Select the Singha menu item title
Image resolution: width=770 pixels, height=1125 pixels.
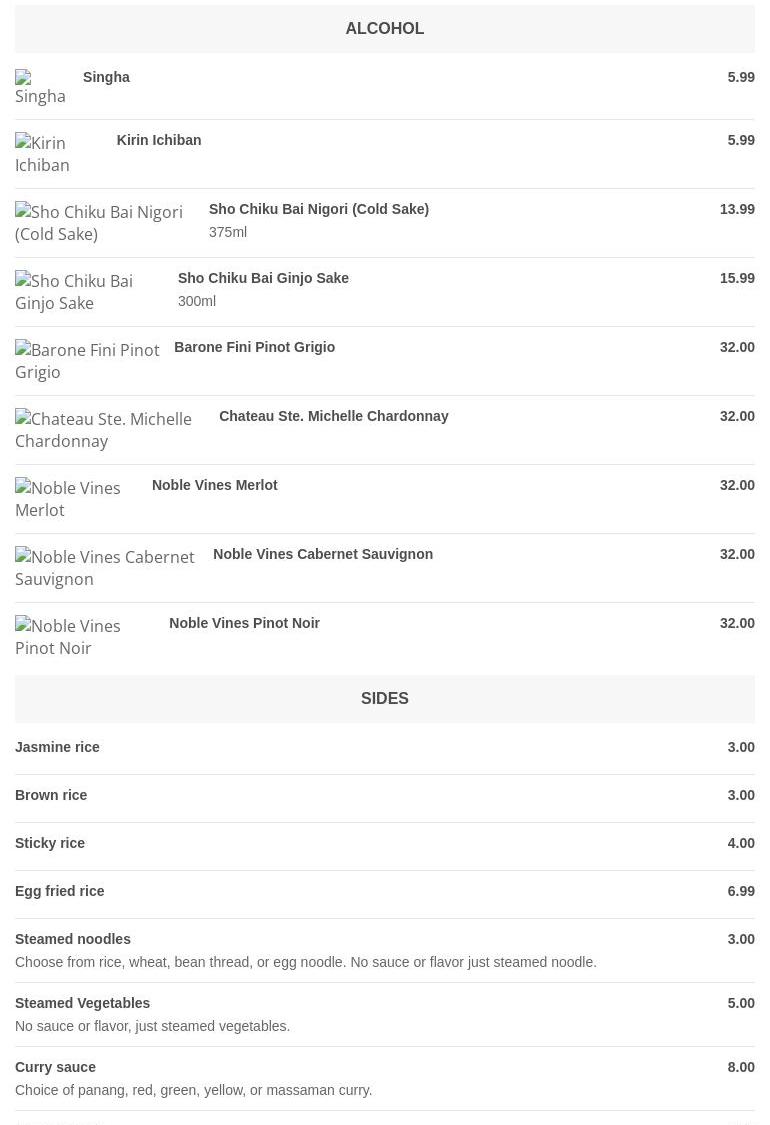pyautogui.click(x=106, y=77)
